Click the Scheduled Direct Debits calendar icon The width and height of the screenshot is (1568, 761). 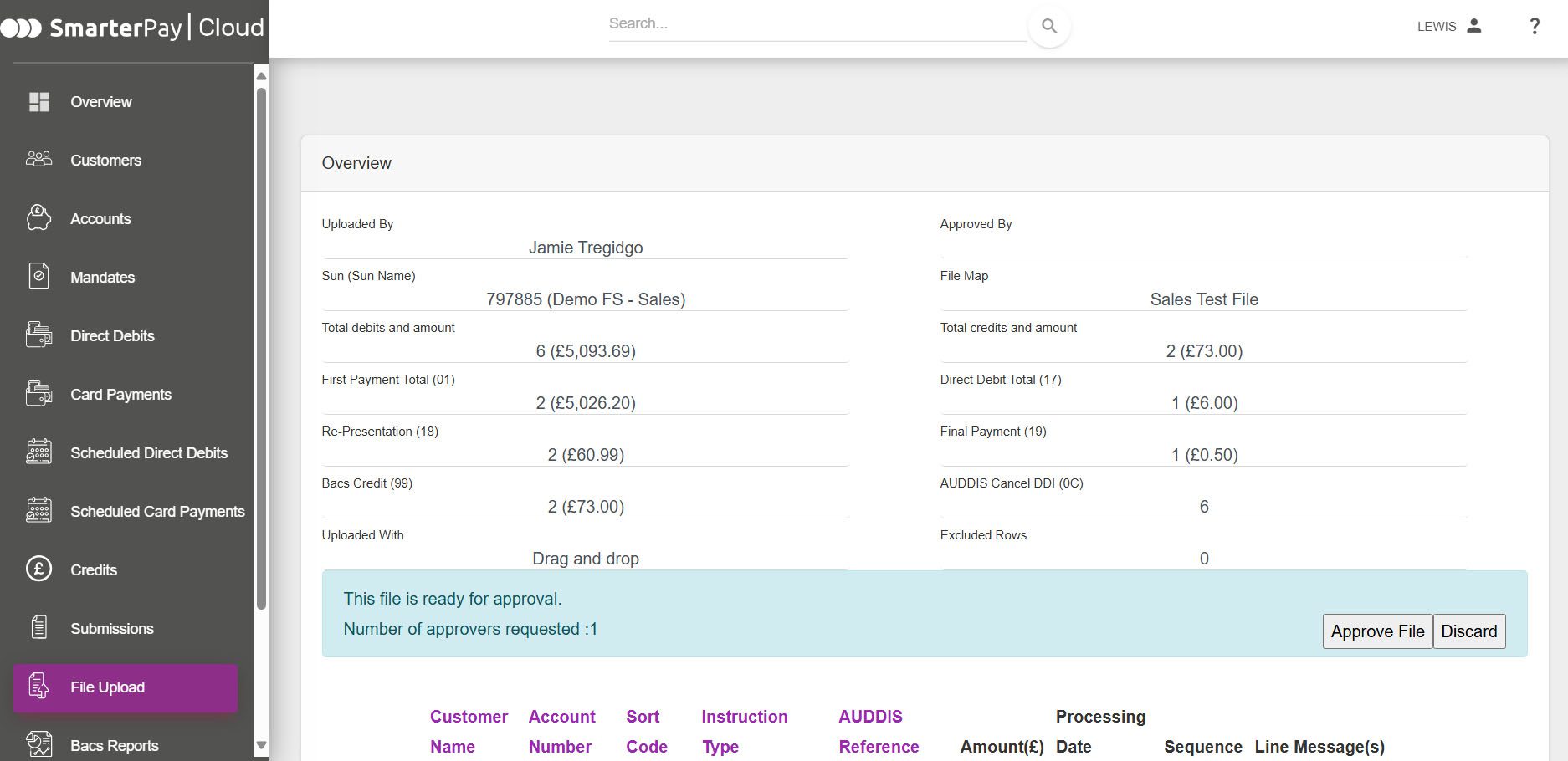(39, 452)
